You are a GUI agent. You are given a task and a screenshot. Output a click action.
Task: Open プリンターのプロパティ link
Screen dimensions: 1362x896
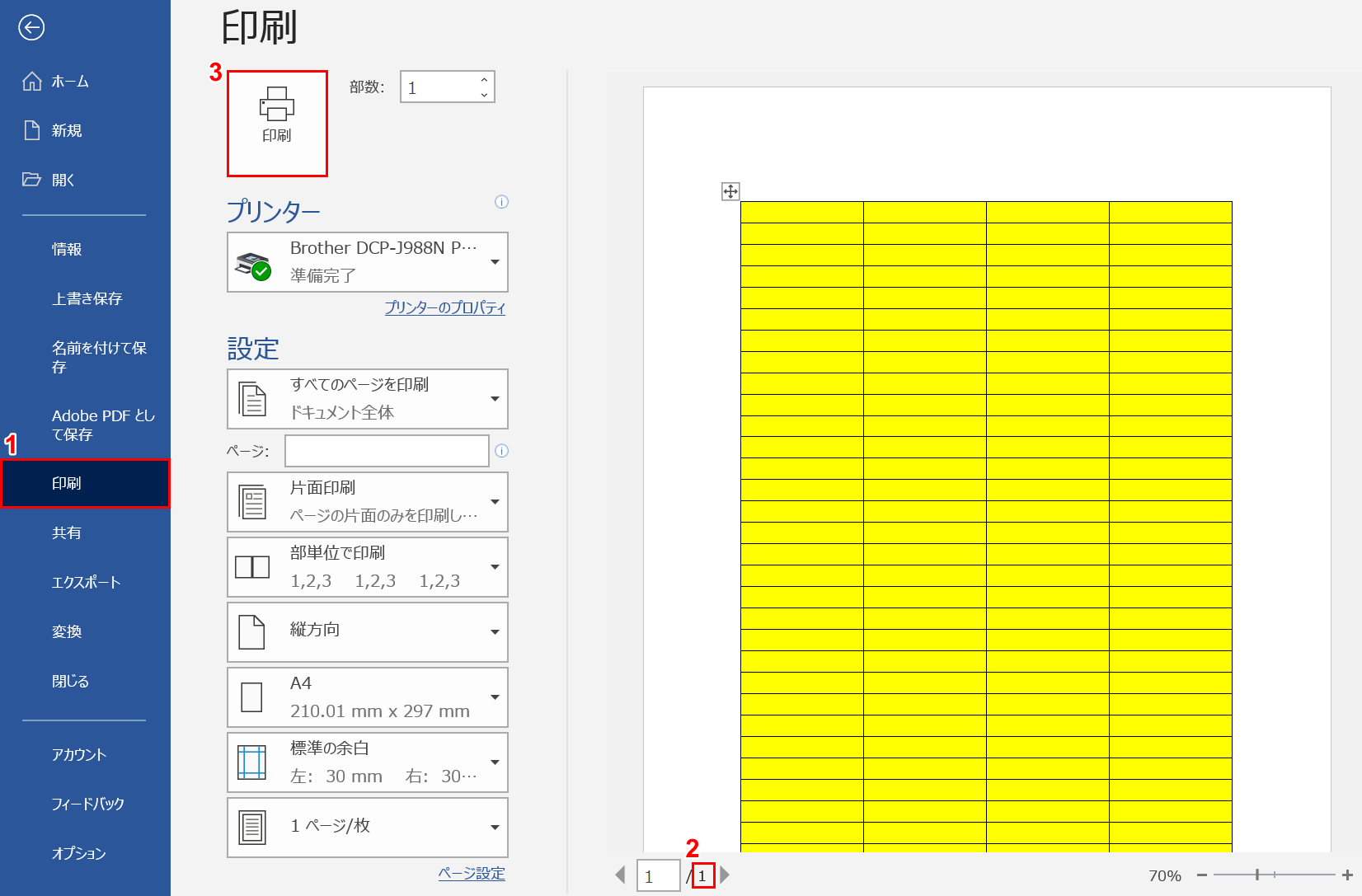coord(445,307)
